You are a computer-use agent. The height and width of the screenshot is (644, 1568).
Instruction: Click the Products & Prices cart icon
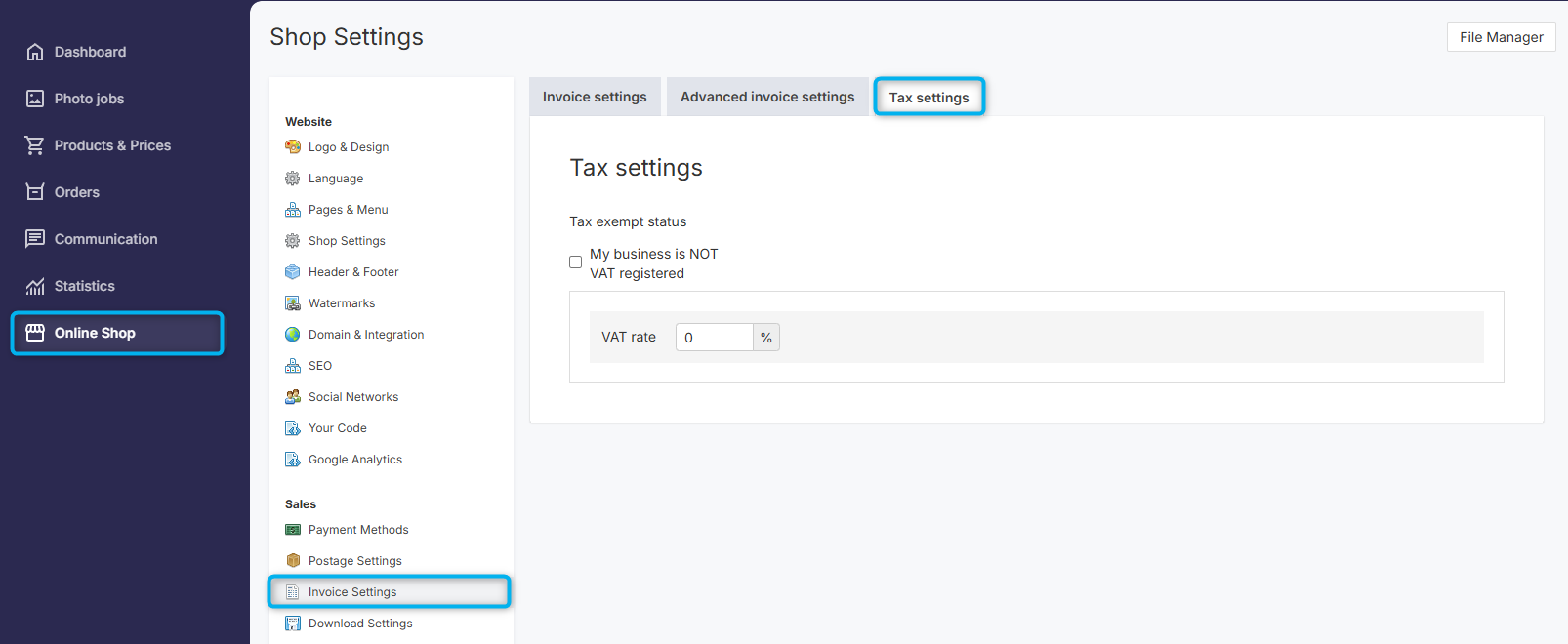tap(35, 145)
